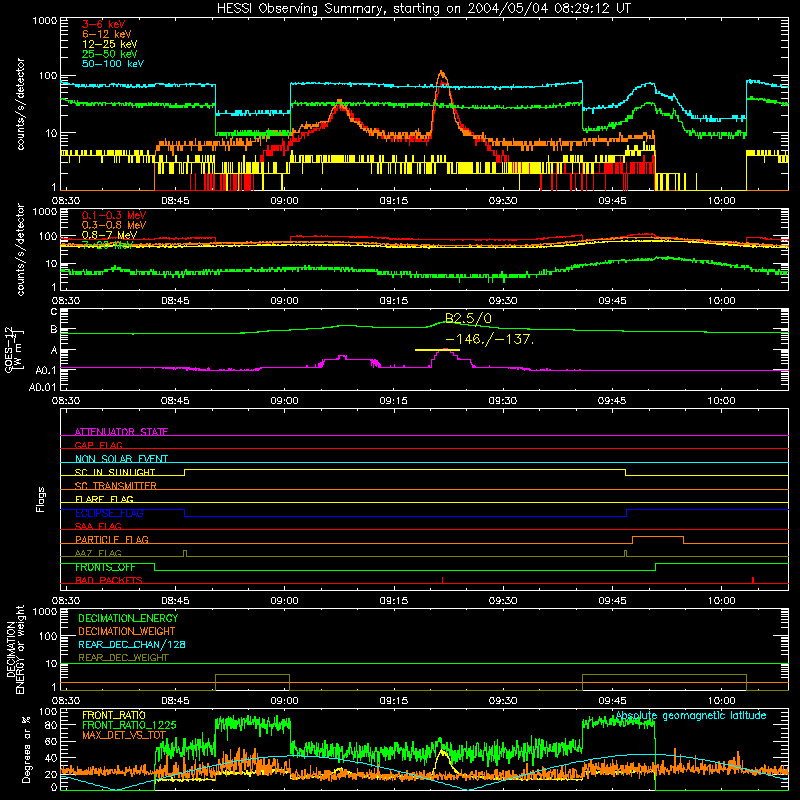Screen dimensions: 800x800
Task: Select the SC_IN_SUNLIGHT flag label
Action: (115, 472)
